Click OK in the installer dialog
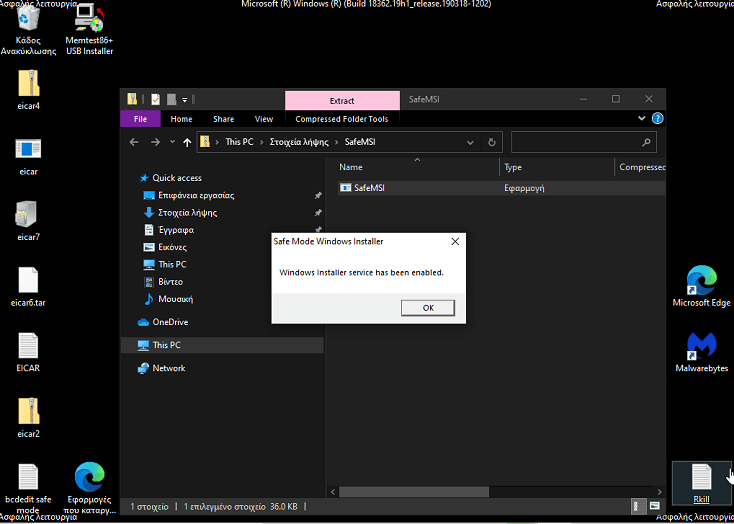 [x=428, y=308]
